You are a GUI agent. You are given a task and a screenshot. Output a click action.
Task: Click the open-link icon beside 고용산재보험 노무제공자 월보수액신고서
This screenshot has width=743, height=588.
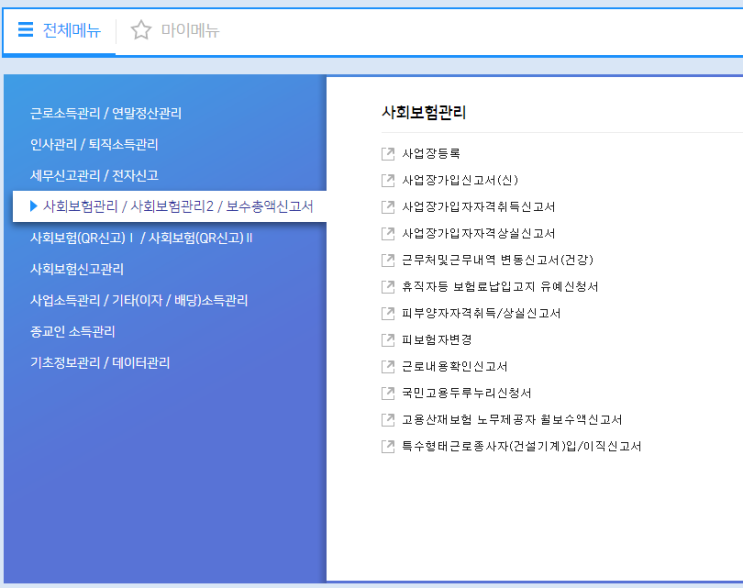pos(388,419)
